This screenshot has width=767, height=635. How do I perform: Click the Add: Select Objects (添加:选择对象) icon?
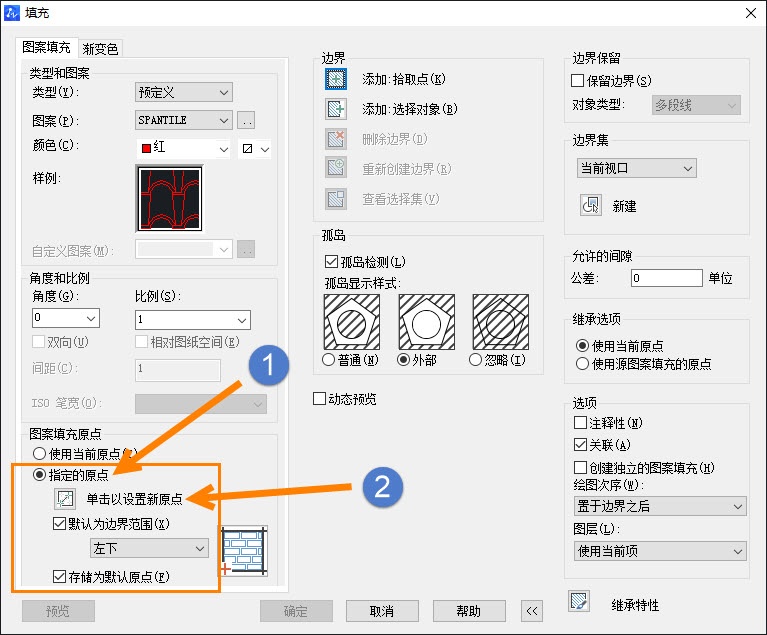336,109
